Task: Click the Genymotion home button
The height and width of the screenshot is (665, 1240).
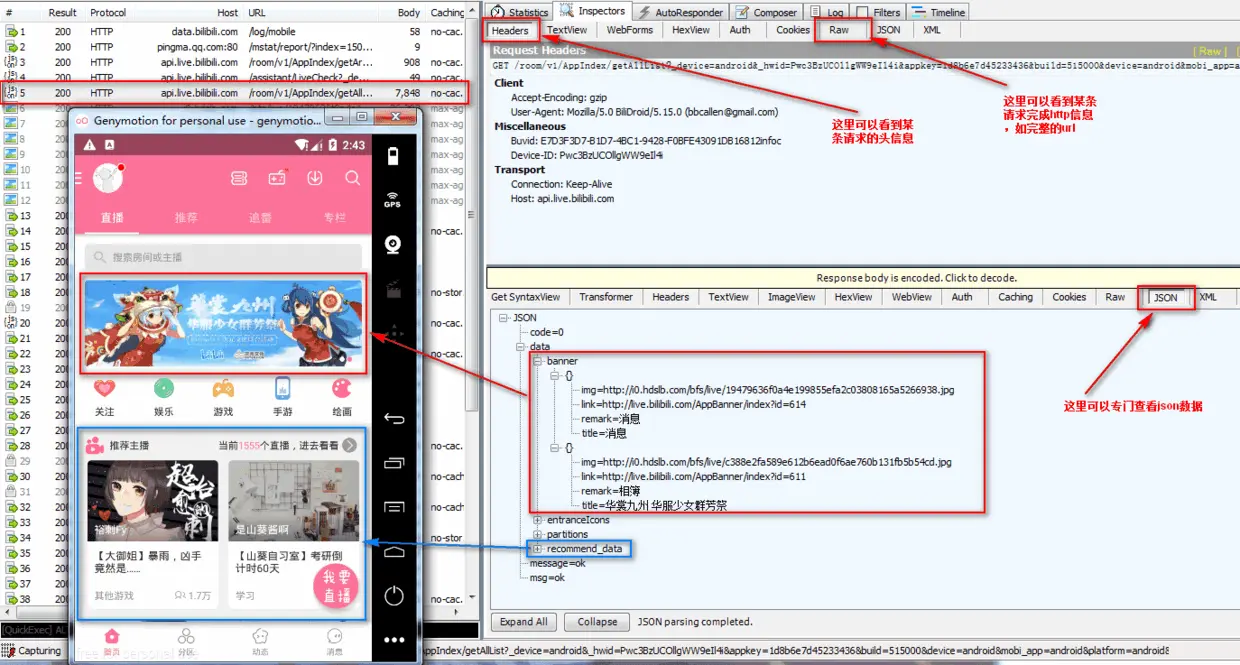Action: [x=394, y=551]
